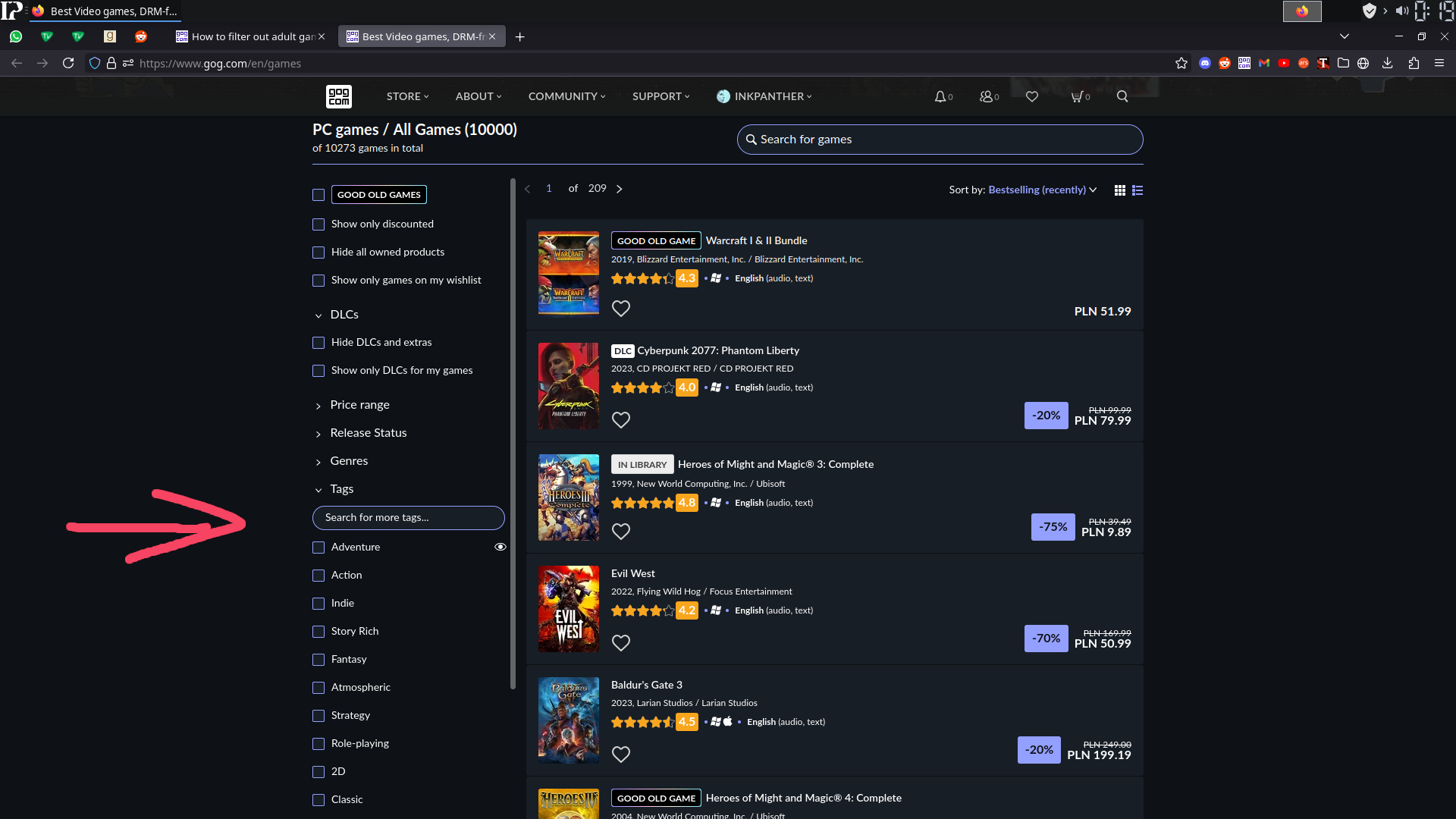Image resolution: width=1456 pixels, height=819 pixels.
Task: Open the Firefox hamburger application menu
Action: [x=1439, y=64]
